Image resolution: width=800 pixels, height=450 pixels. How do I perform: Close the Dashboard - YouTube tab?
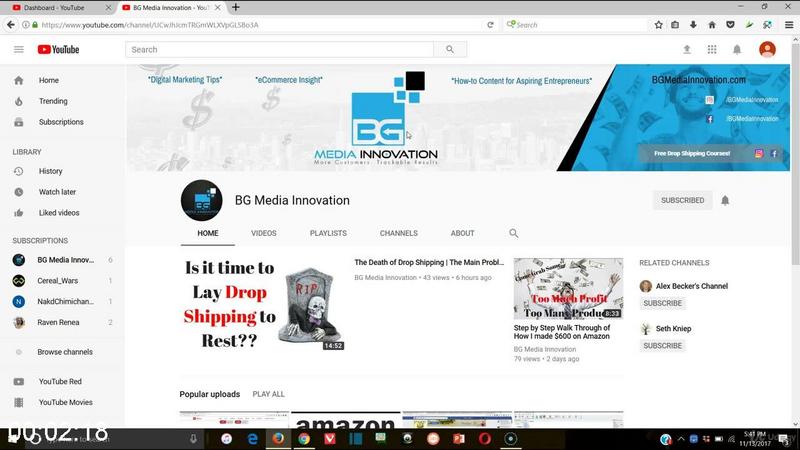coord(108,8)
